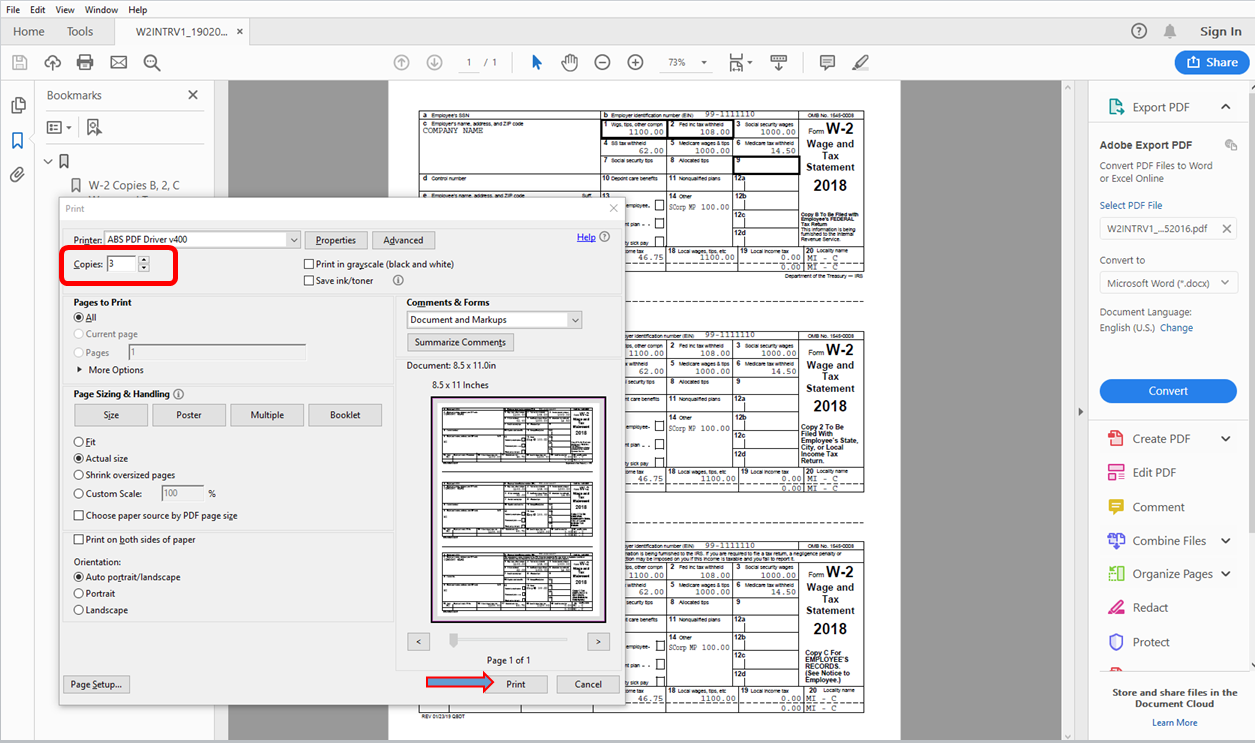The height and width of the screenshot is (743, 1255).
Task: Check Print on both sides of paper
Action: pos(78,539)
